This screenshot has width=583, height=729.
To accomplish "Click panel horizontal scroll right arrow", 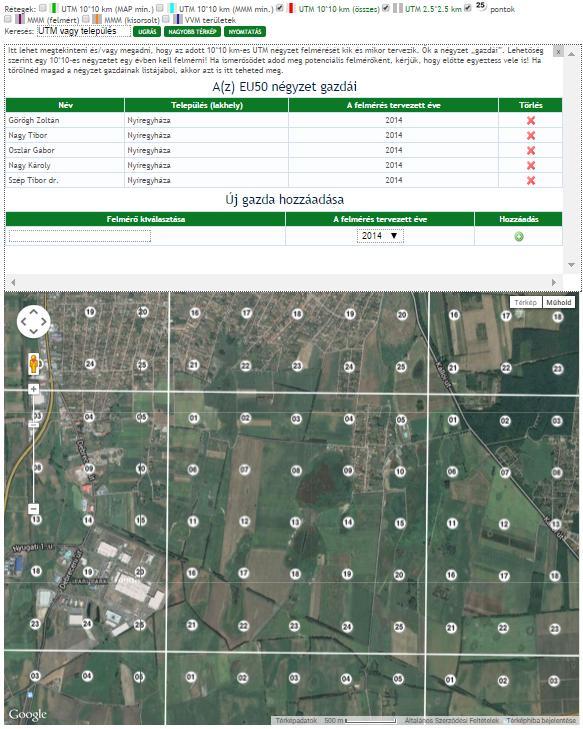I will coord(554,282).
